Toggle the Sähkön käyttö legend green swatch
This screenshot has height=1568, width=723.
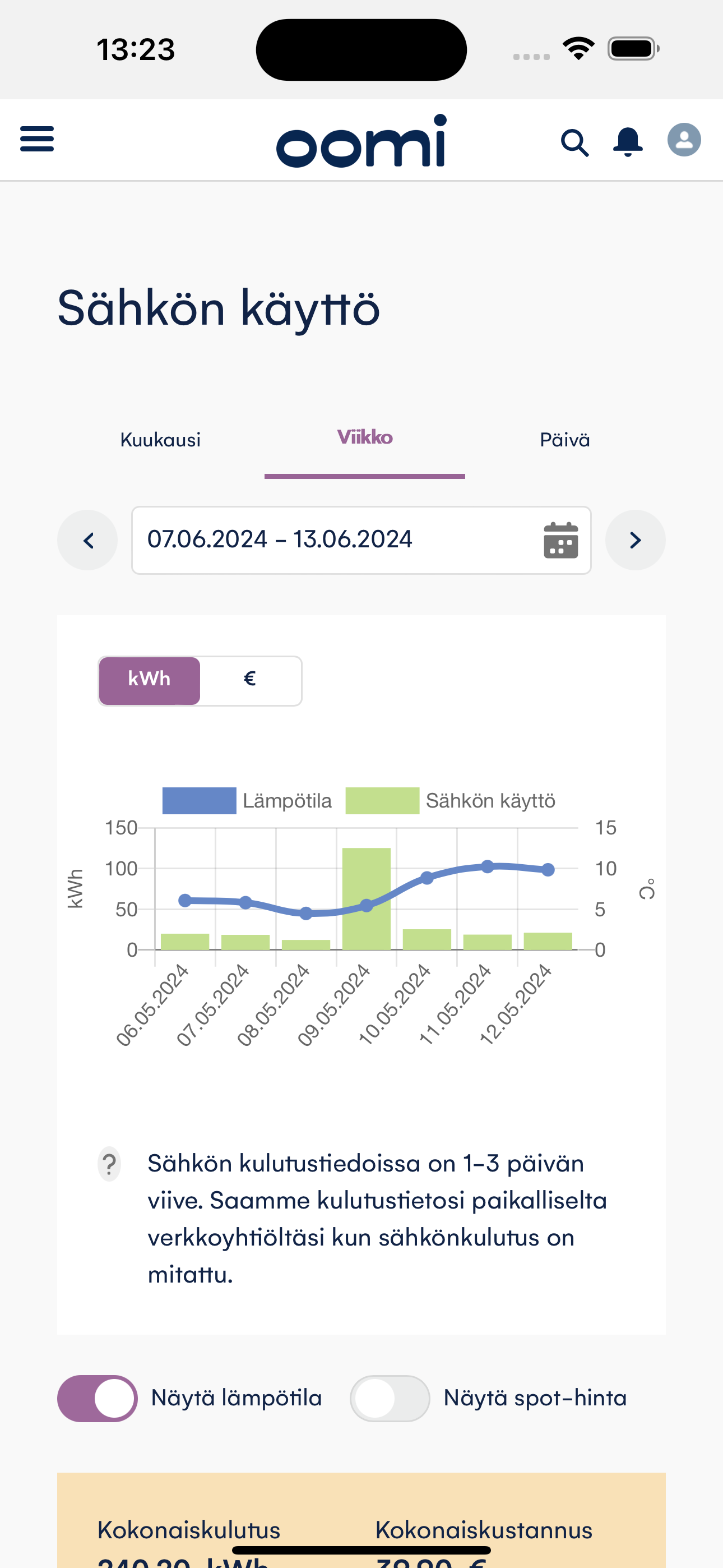click(382, 800)
